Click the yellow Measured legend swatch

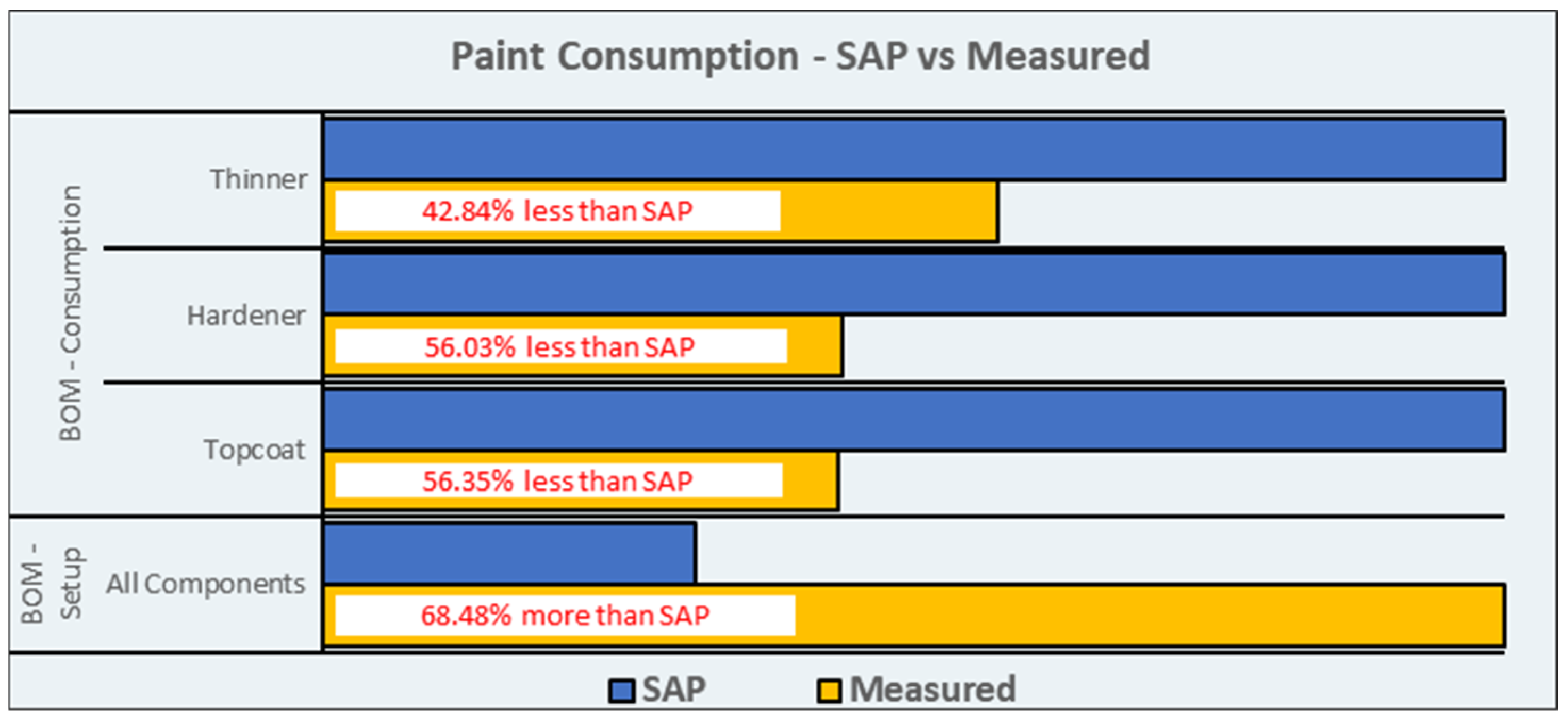[x=829, y=692]
